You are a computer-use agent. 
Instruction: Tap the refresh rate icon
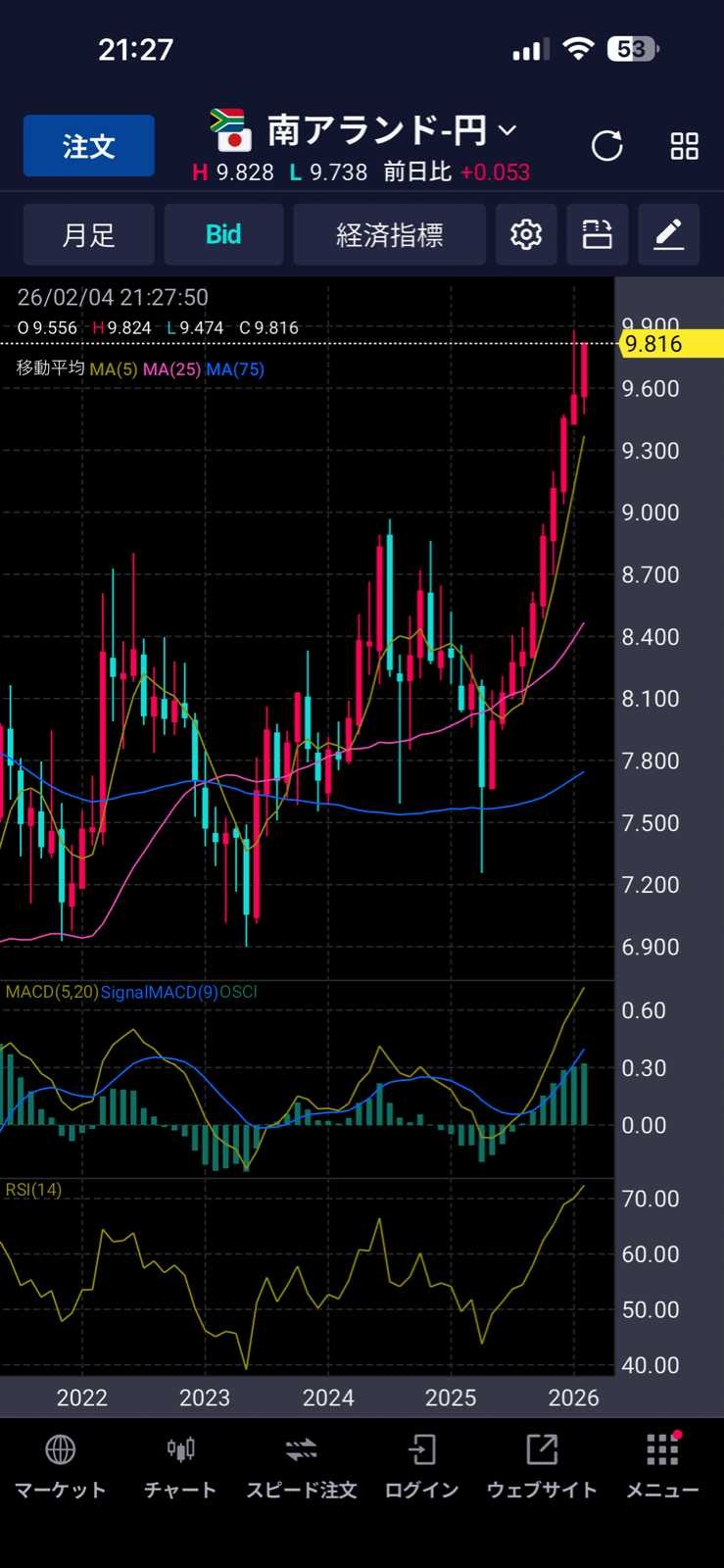click(606, 146)
